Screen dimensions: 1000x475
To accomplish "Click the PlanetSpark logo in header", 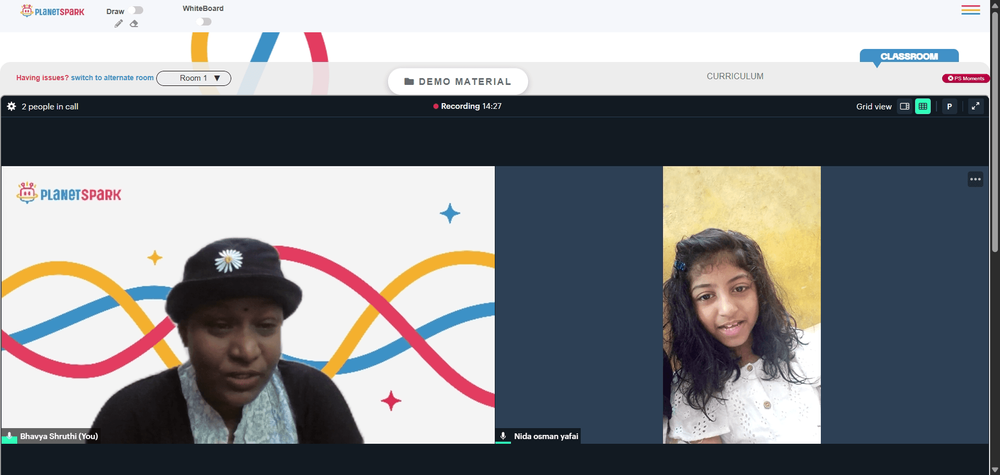I will point(52,11).
